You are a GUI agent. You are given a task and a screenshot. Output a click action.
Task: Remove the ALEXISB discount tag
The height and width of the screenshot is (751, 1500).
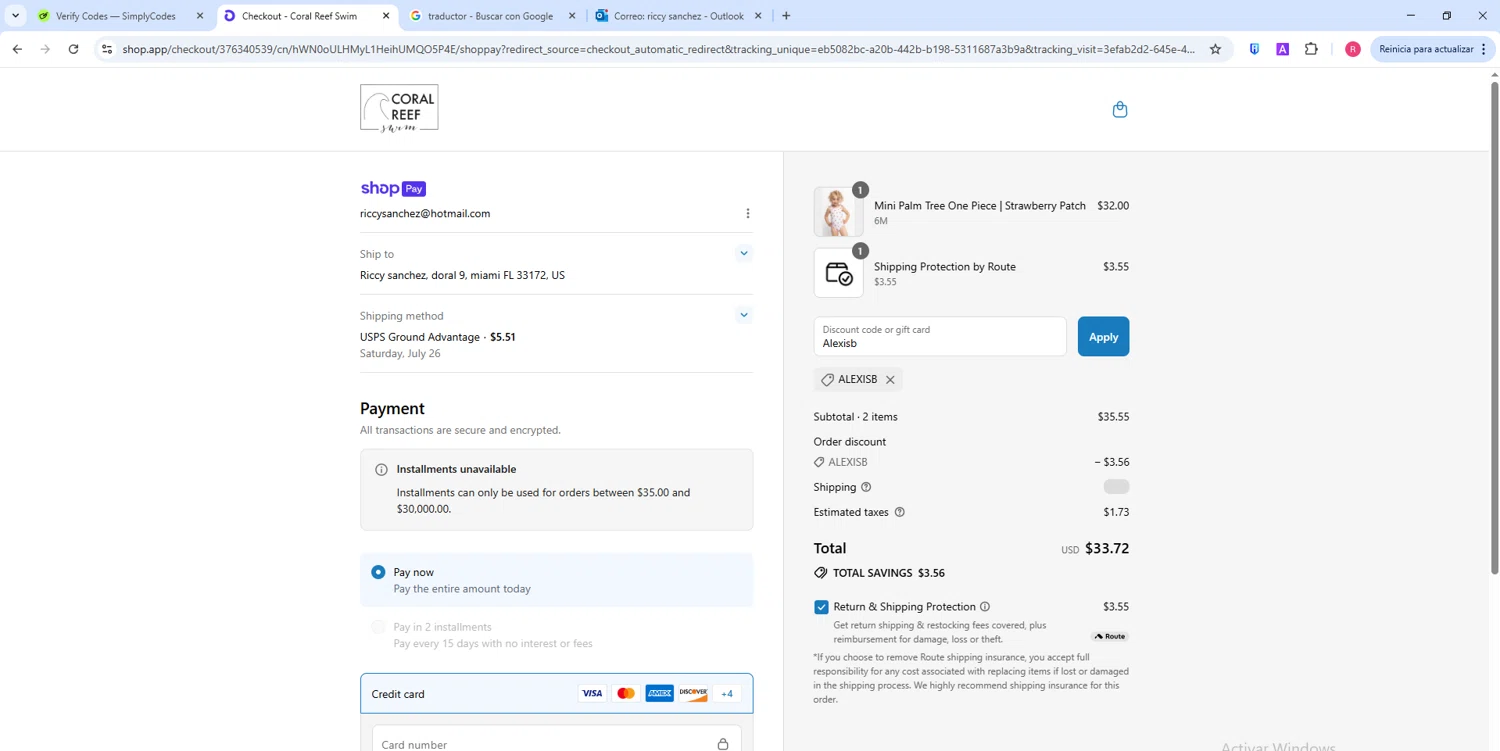890,380
